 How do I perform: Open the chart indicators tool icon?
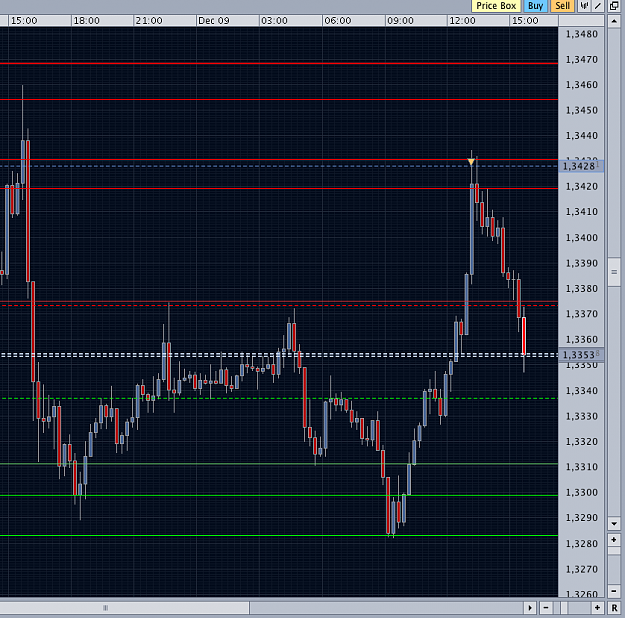click(x=585, y=6)
